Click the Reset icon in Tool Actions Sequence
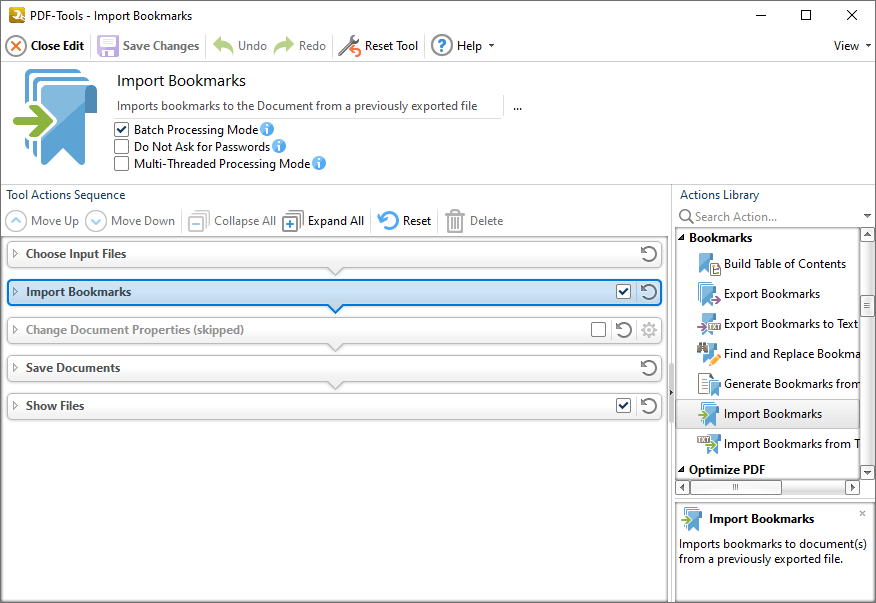The image size is (876, 603). click(388, 221)
